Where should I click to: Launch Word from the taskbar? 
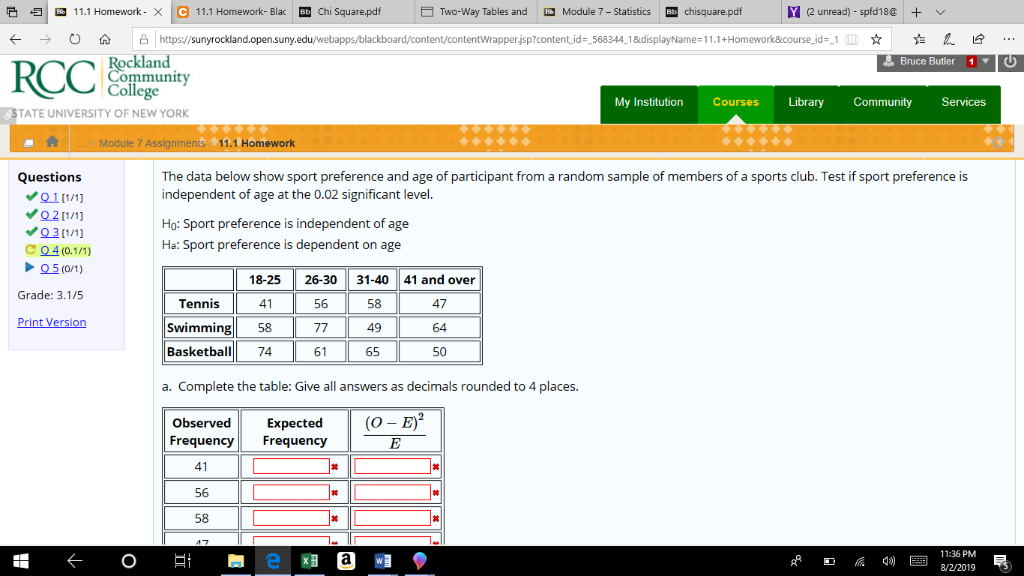(x=383, y=561)
